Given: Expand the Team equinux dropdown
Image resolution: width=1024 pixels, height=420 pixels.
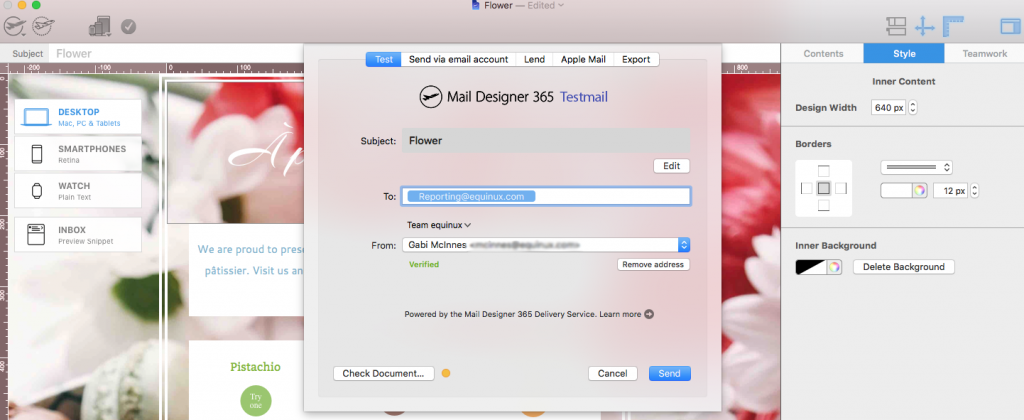Looking at the screenshot, I should pyautogui.click(x=439, y=225).
